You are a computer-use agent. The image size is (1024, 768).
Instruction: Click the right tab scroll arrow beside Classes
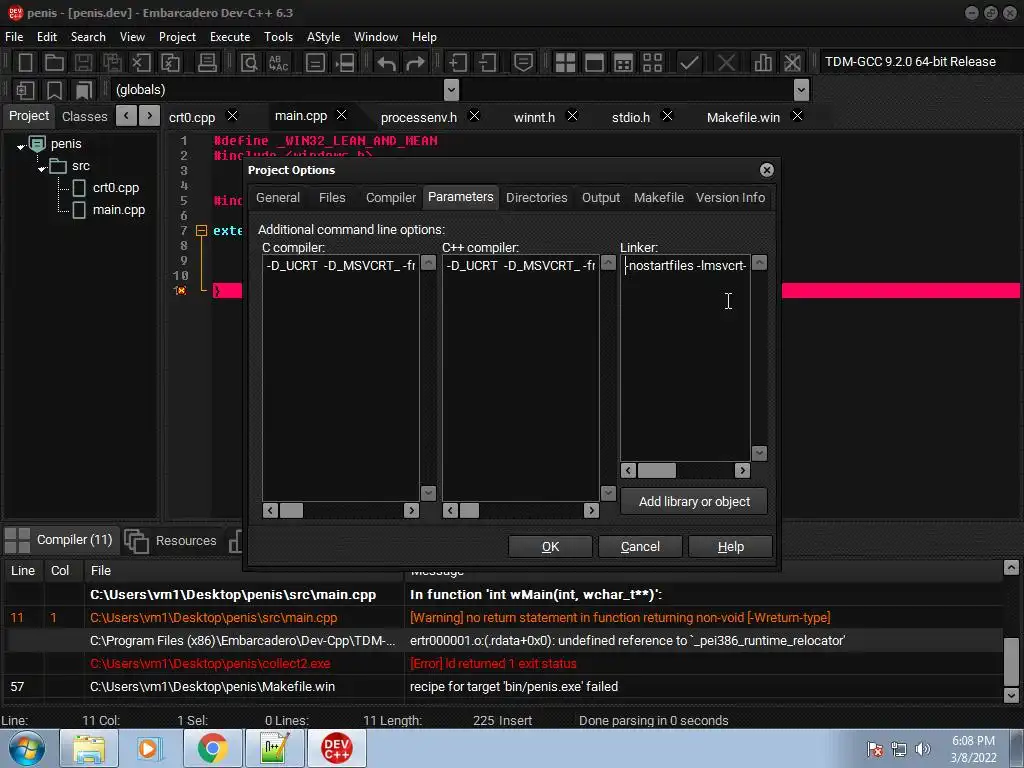tap(150, 116)
